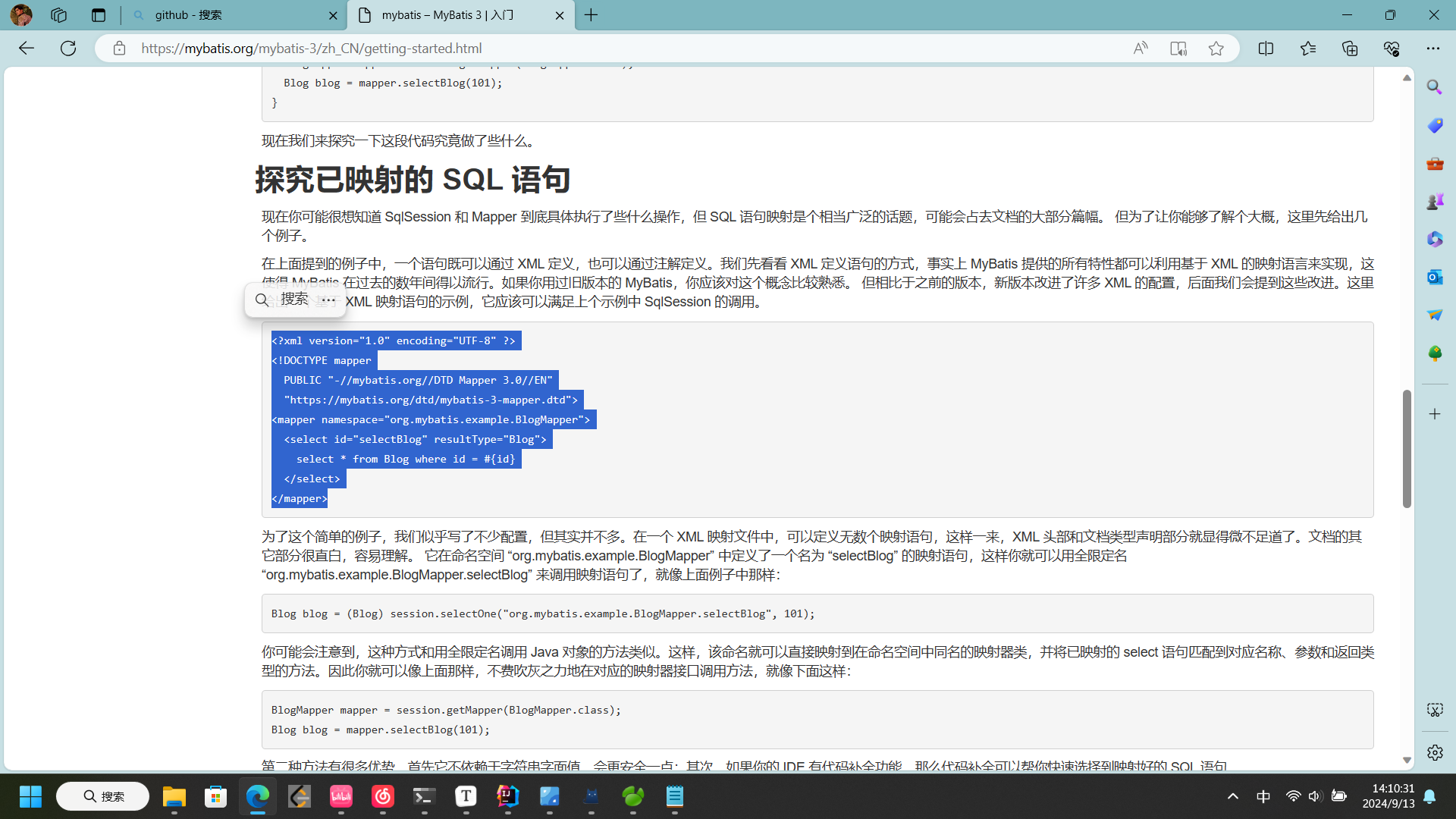1456x819 pixels.
Task: Open the immersive reader icon
Action: pyautogui.click(x=1178, y=49)
